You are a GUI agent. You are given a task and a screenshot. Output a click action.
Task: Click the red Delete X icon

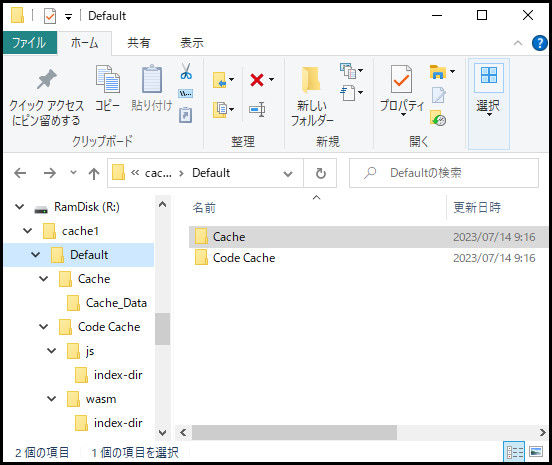coord(257,80)
